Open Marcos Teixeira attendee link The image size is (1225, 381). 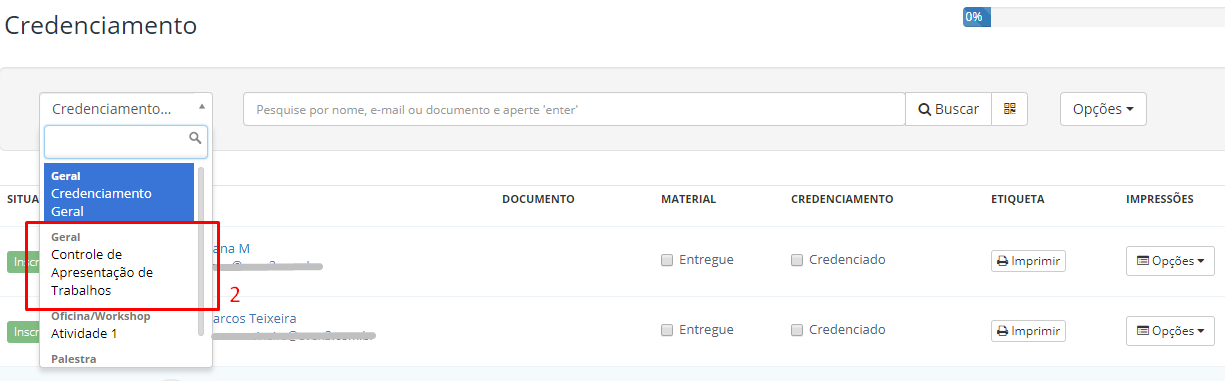254,319
